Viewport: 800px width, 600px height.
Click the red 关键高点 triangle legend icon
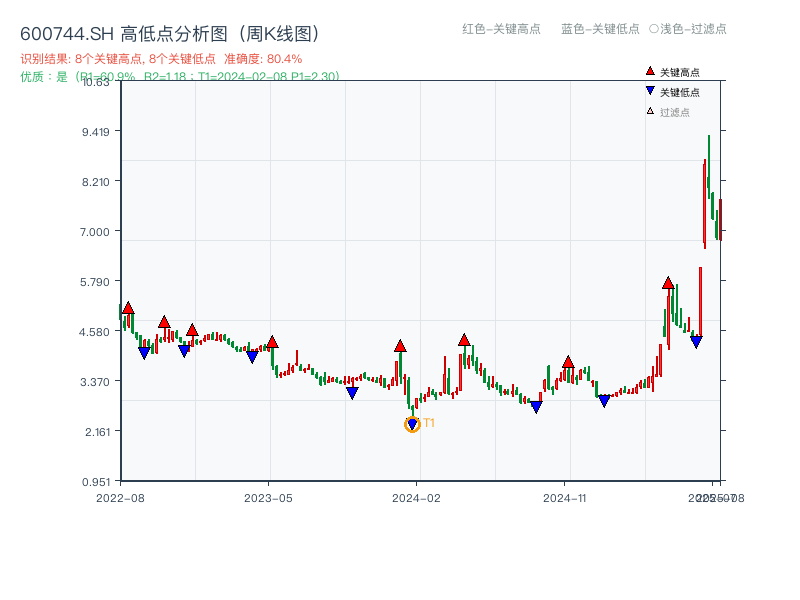click(x=649, y=71)
